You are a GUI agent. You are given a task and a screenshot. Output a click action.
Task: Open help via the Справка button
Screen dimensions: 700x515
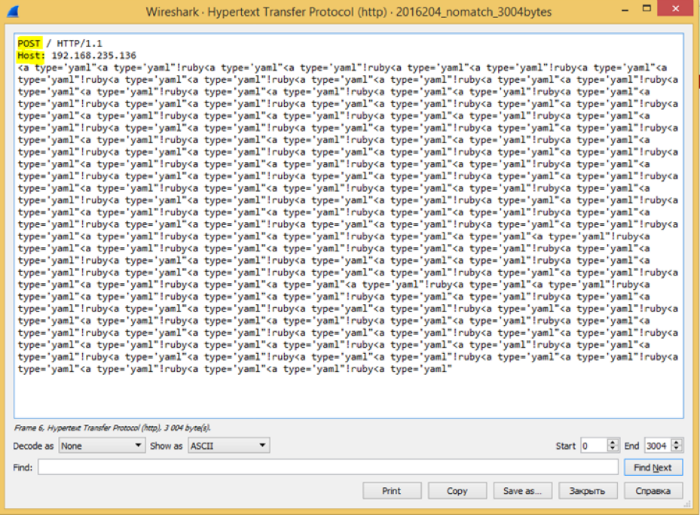[x=653, y=491]
